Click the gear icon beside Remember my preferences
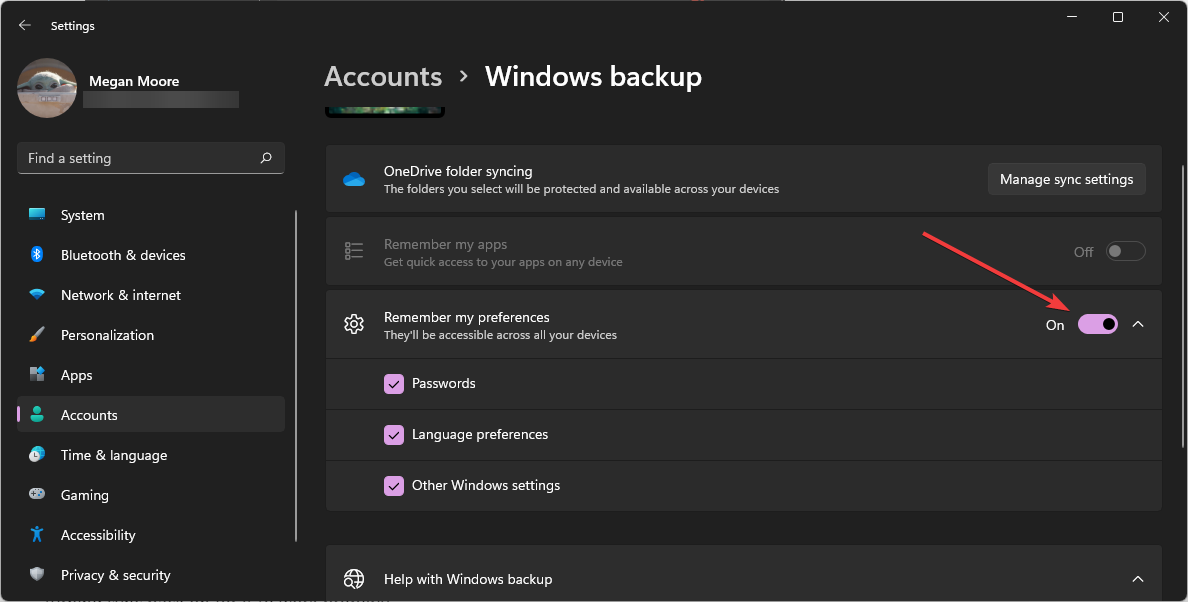 (x=353, y=324)
